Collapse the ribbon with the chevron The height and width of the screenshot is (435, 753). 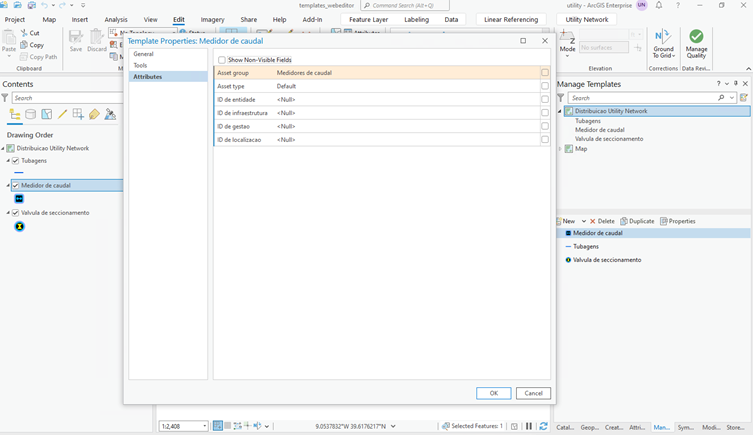click(748, 69)
